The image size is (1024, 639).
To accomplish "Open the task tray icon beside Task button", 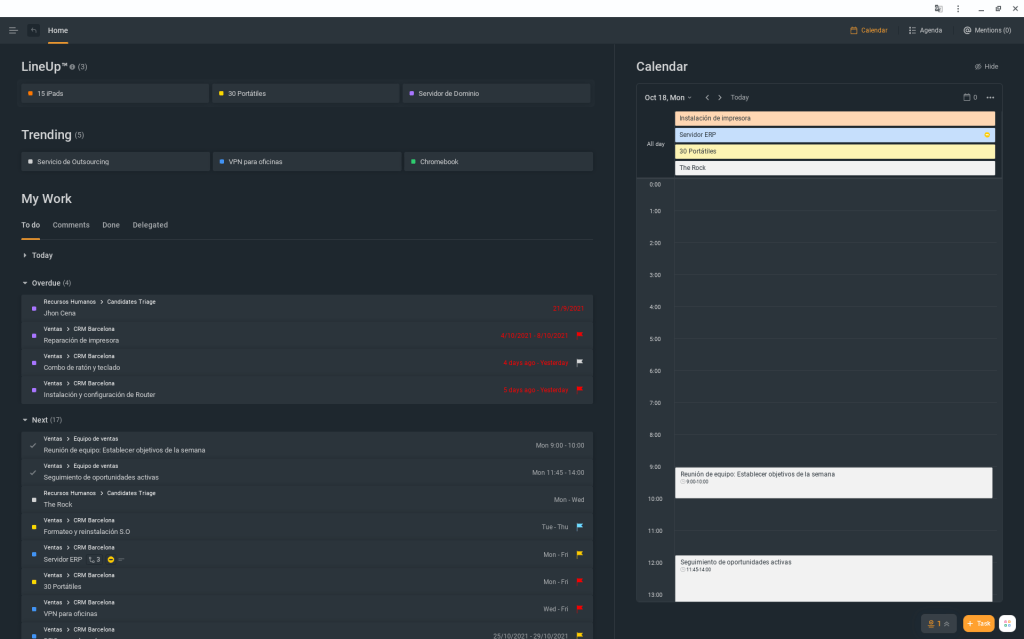I will pos(938,623).
